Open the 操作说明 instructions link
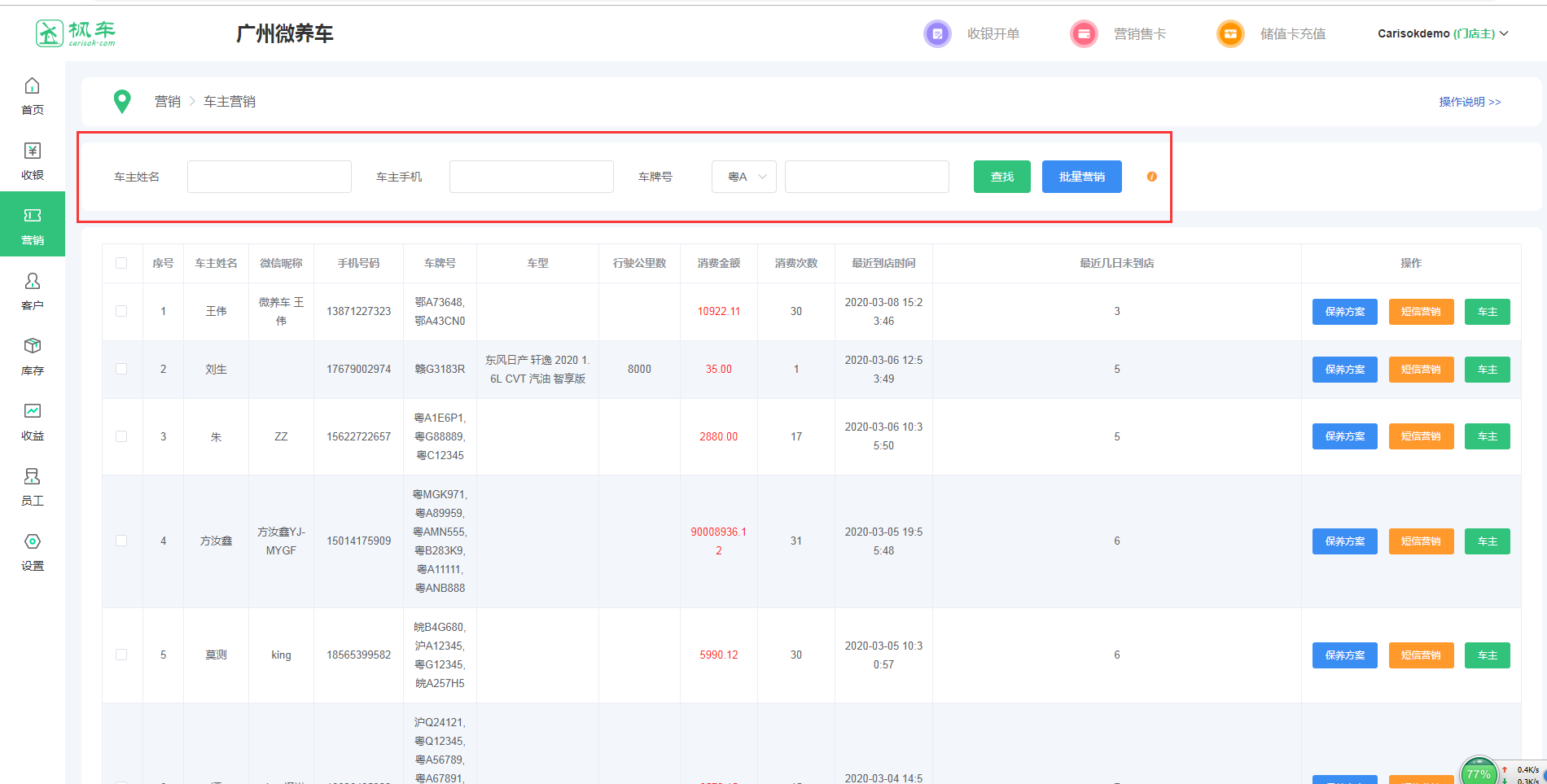This screenshot has width=1547, height=784. tap(1469, 102)
